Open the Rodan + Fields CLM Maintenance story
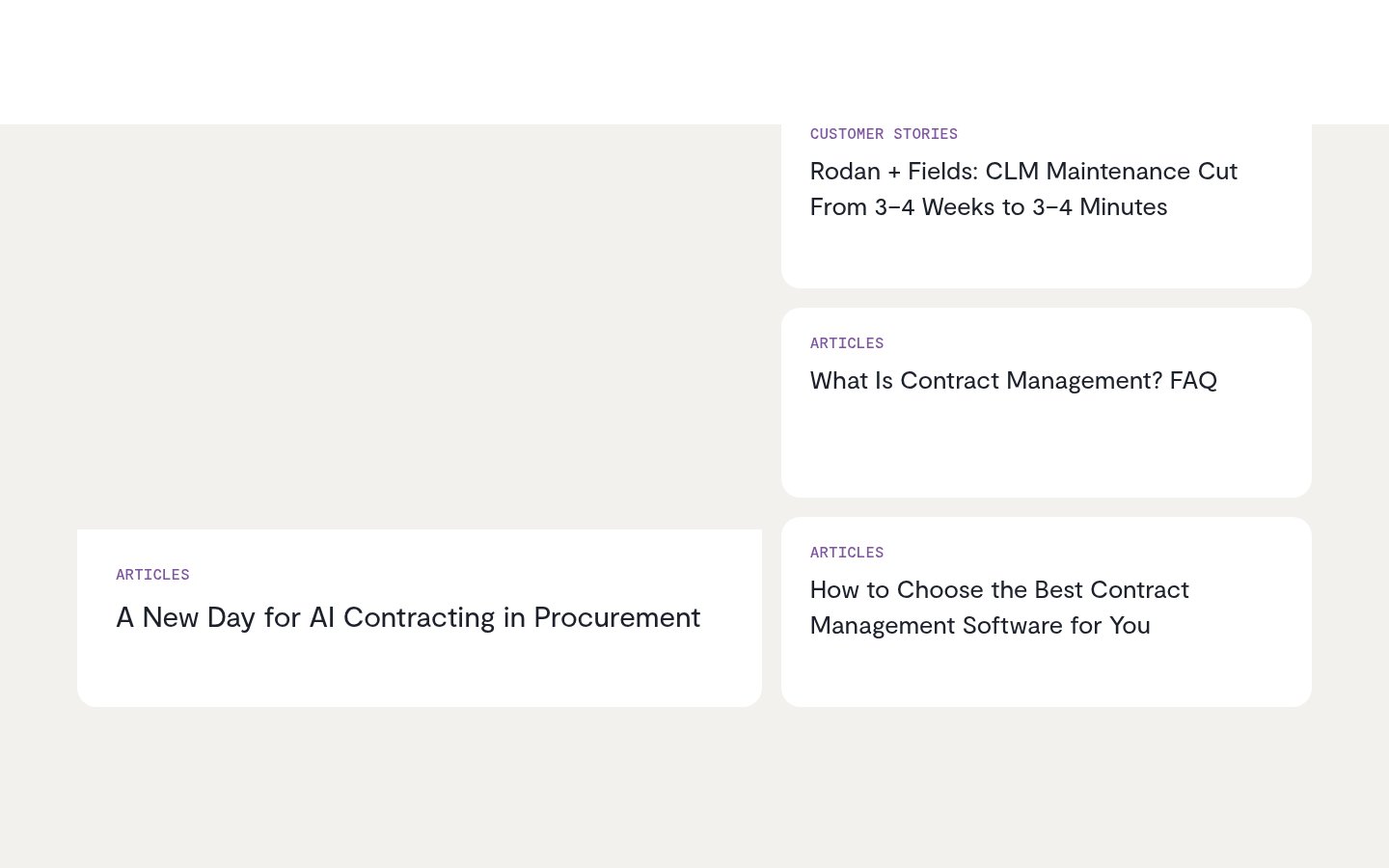The width and height of the screenshot is (1389, 868). tap(1023, 189)
